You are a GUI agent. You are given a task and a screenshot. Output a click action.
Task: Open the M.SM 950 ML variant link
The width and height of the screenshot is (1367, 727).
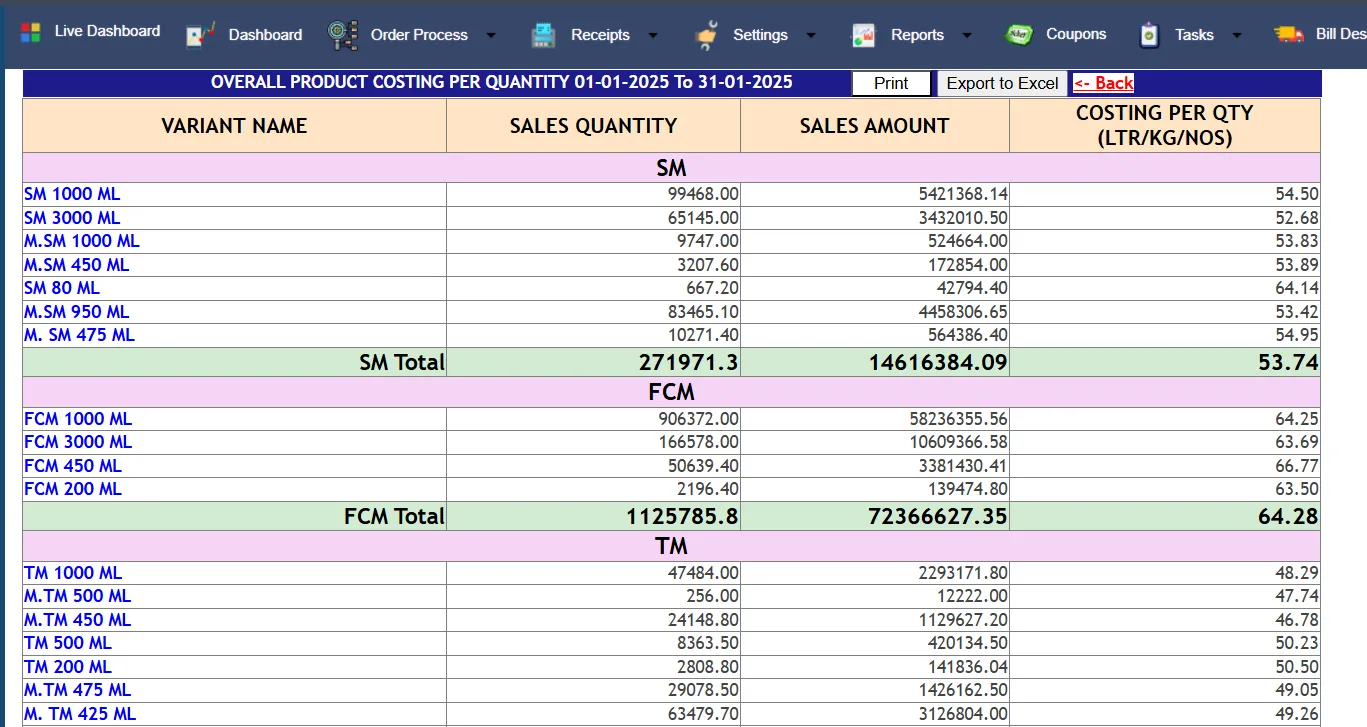coord(77,312)
